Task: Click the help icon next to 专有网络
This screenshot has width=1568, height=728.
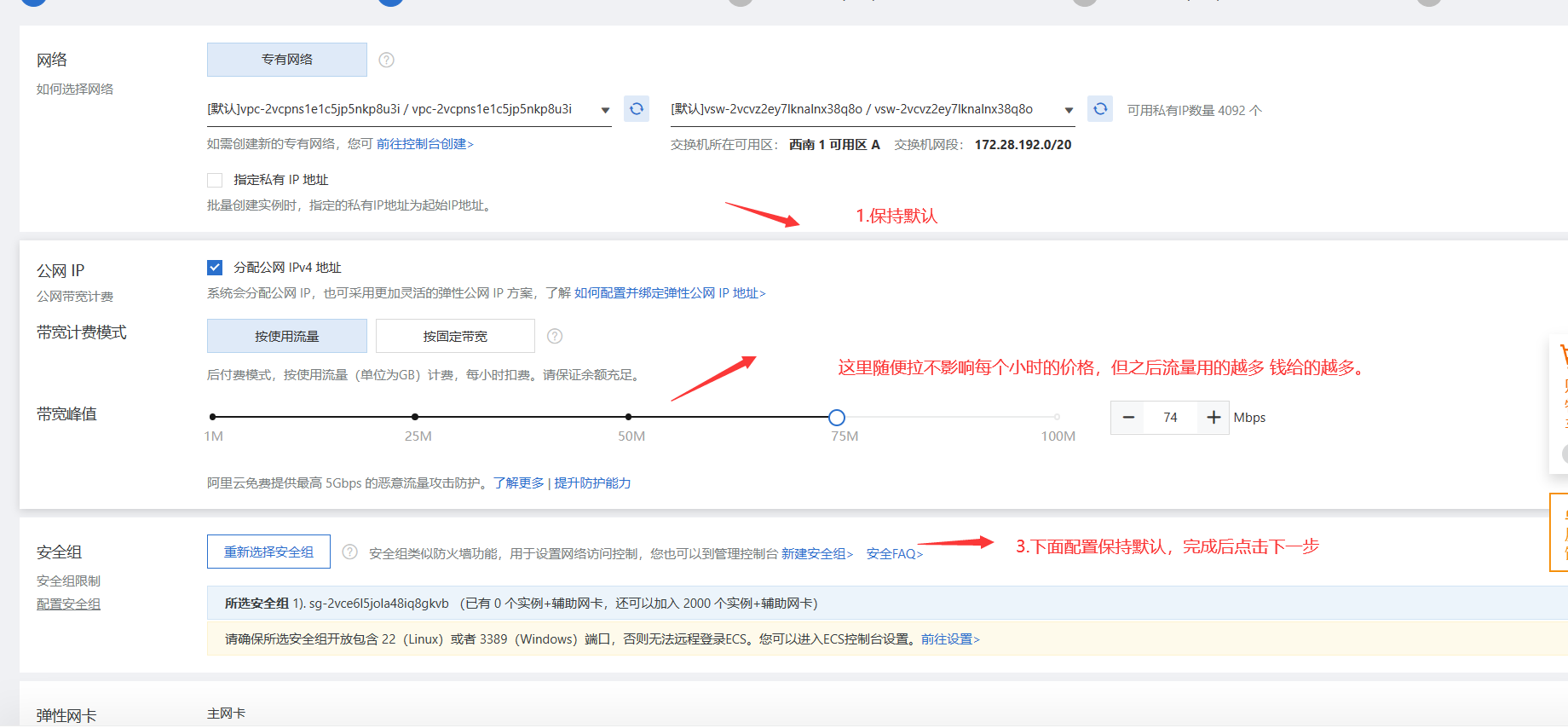Action: pyautogui.click(x=386, y=60)
